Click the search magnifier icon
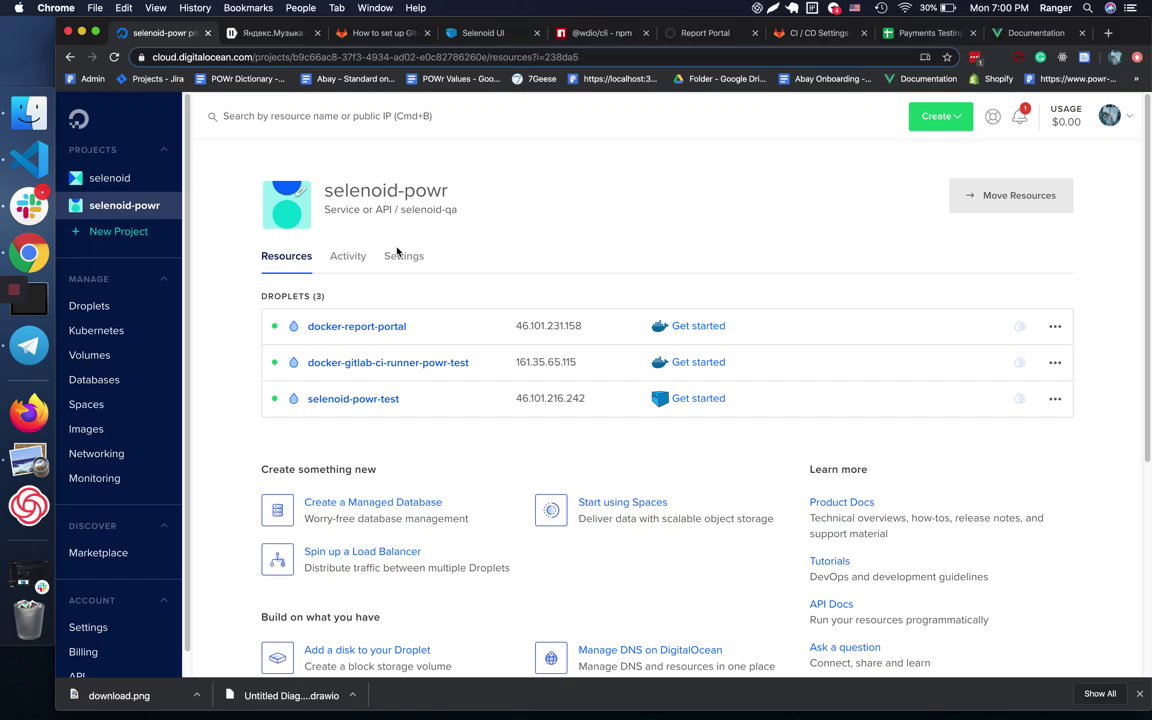 [x=212, y=117]
